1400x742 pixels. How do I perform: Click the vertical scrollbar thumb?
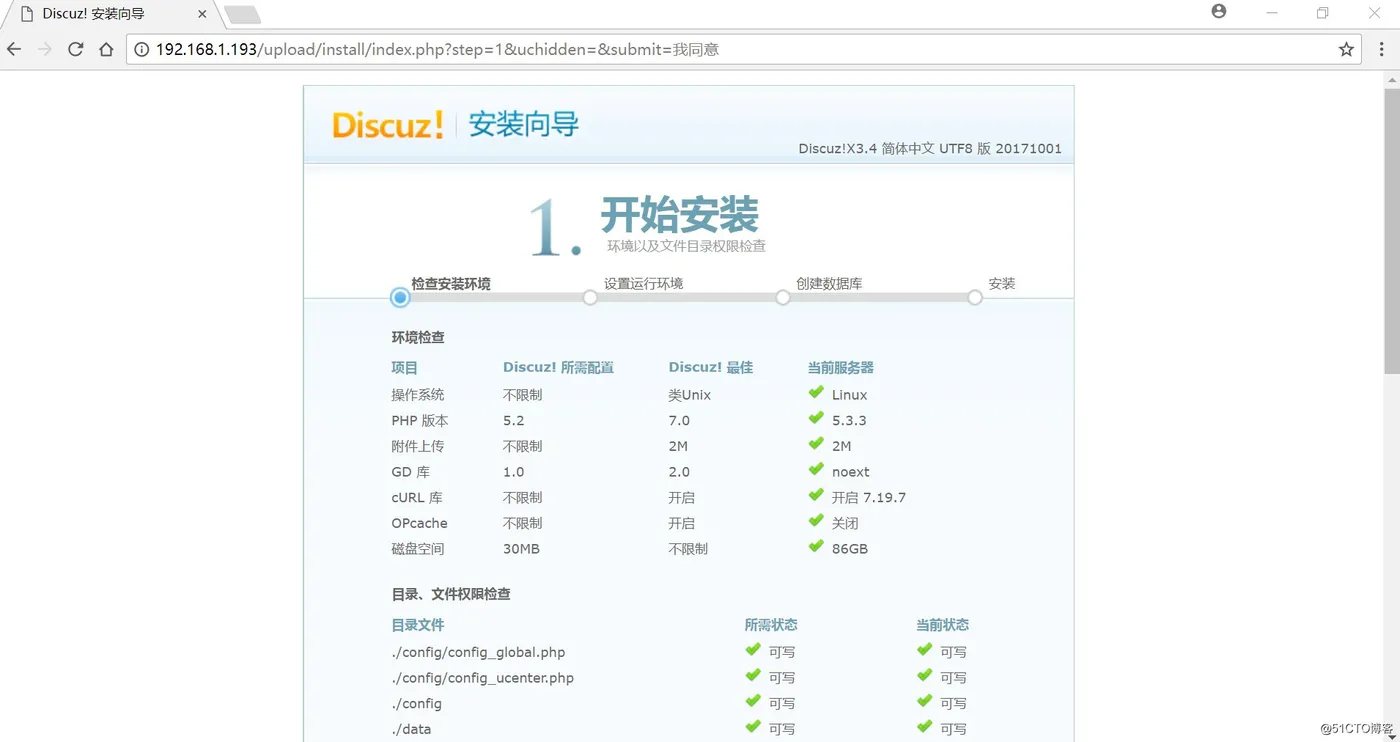(x=1391, y=230)
